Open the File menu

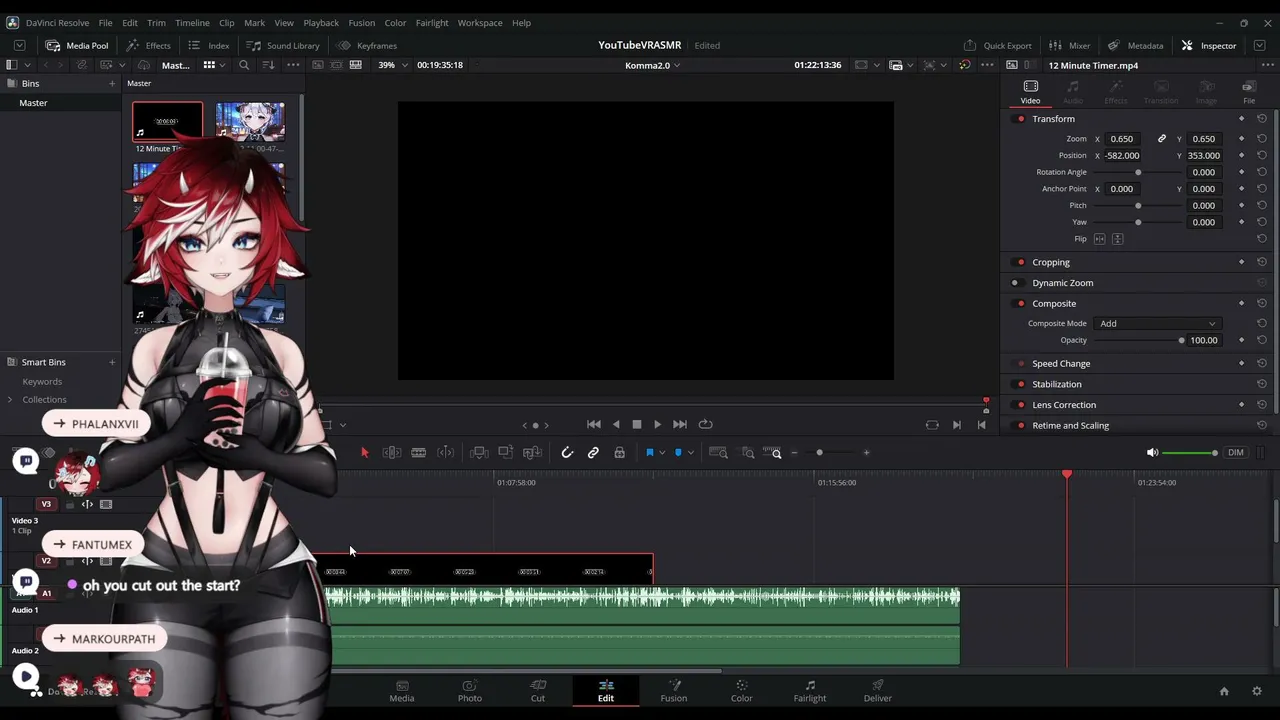pyautogui.click(x=105, y=23)
